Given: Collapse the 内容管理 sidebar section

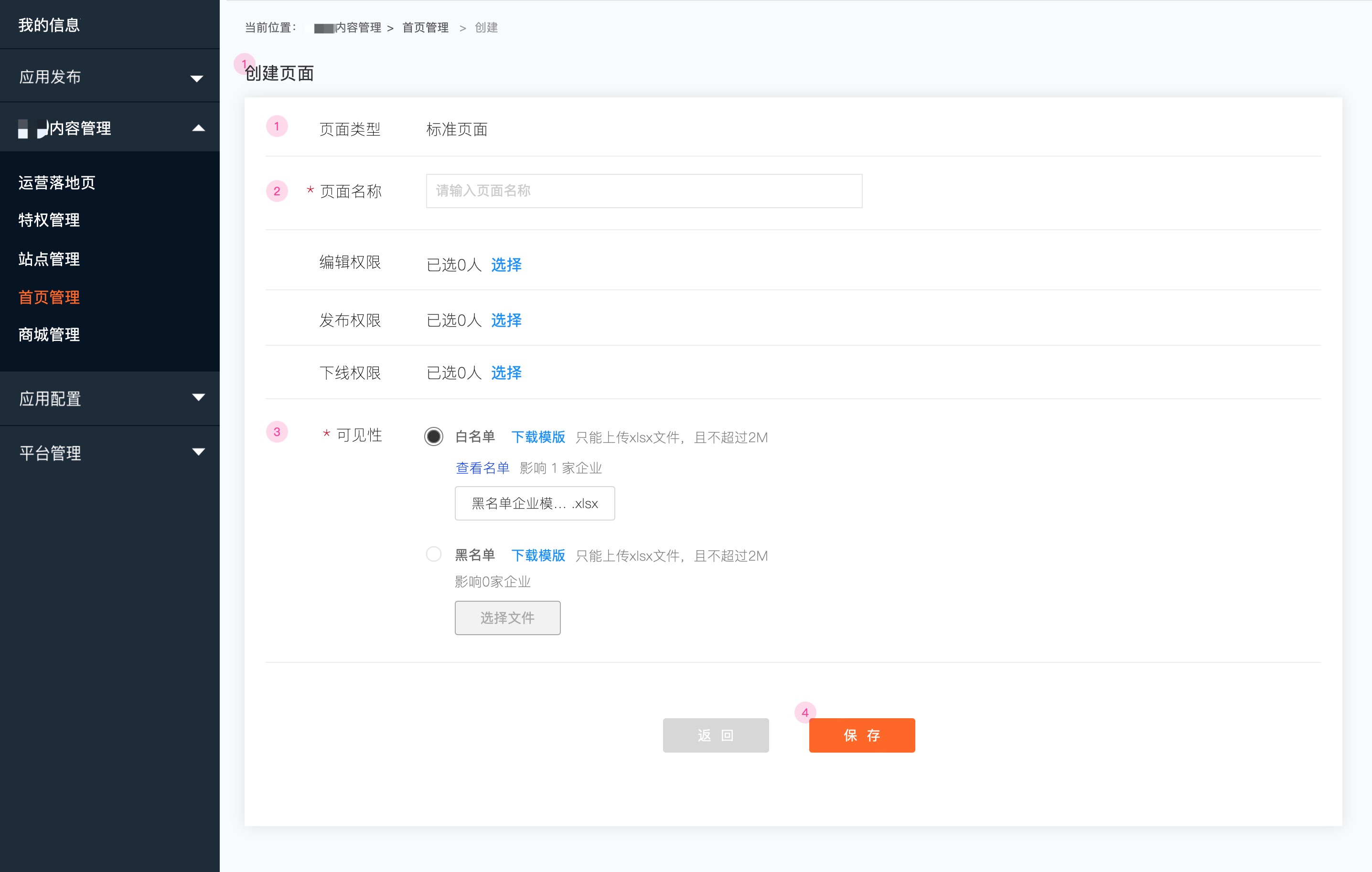Looking at the screenshot, I should [x=110, y=128].
